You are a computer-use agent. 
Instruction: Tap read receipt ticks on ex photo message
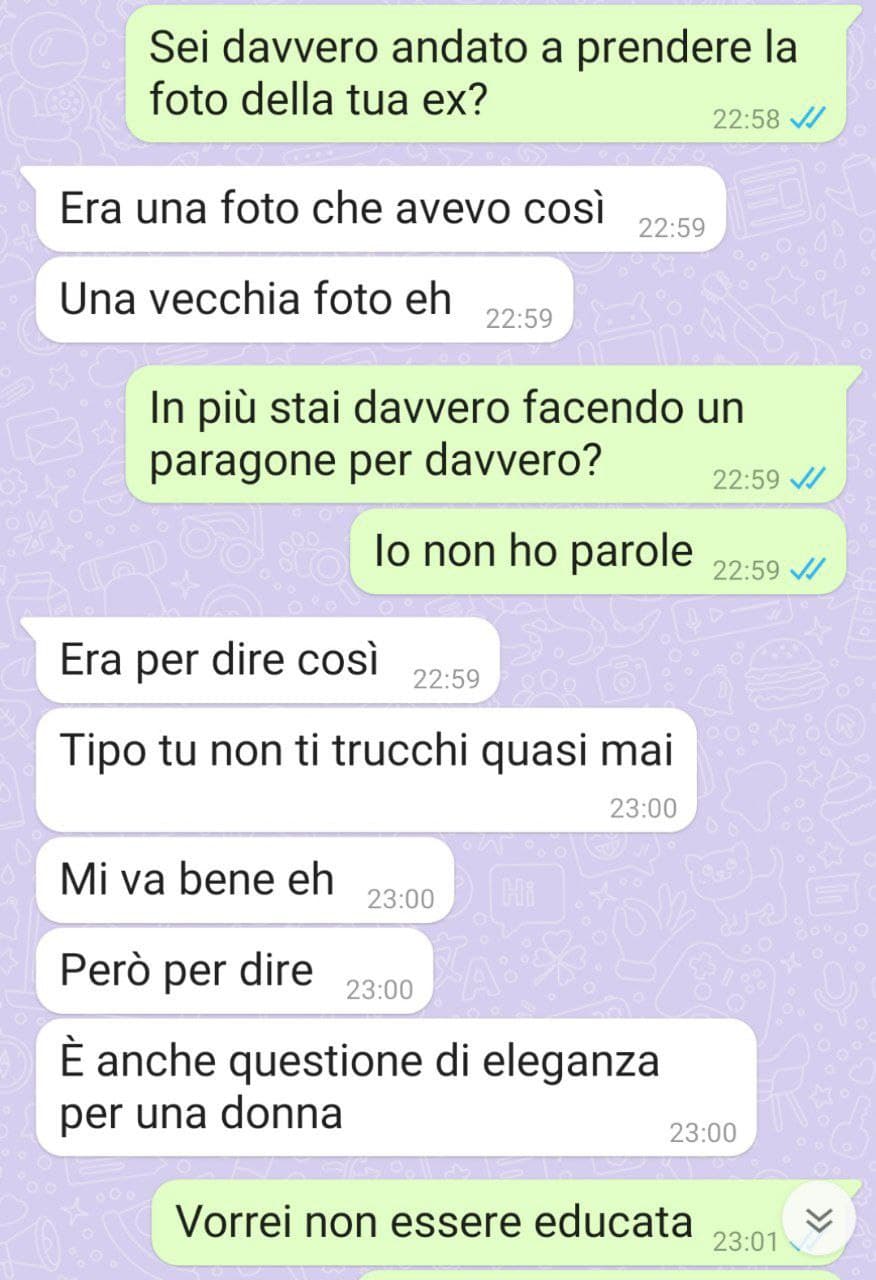(x=807, y=120)
